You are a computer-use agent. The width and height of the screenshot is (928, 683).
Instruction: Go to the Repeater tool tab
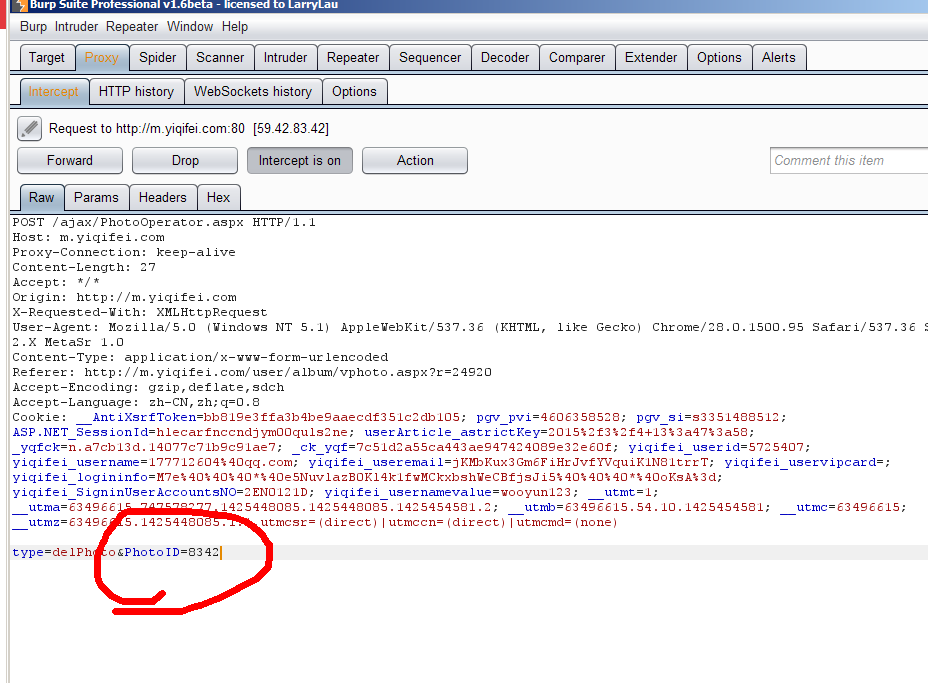[353, 57]
